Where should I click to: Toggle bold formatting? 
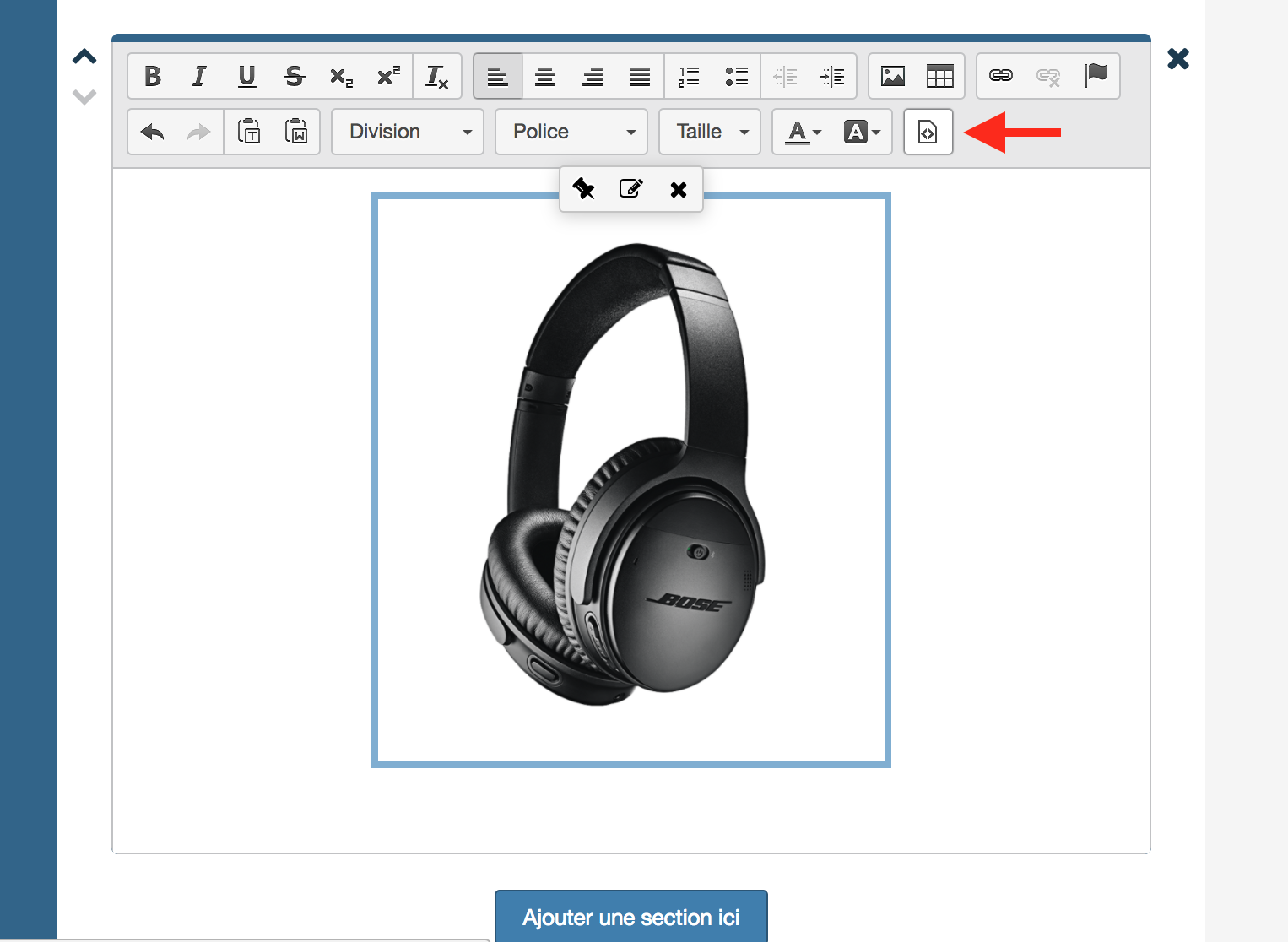pos(153,76)
